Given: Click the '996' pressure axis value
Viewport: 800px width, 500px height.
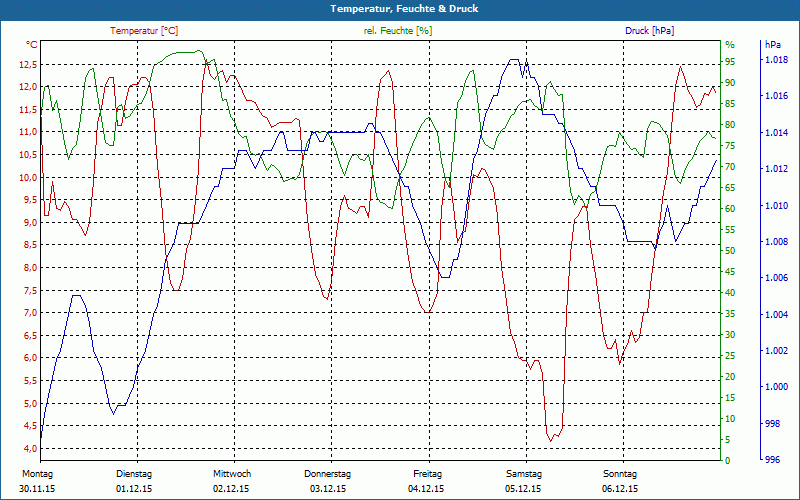Looking at the screenshot, I should pyautogui.click(x=773, y=460).
